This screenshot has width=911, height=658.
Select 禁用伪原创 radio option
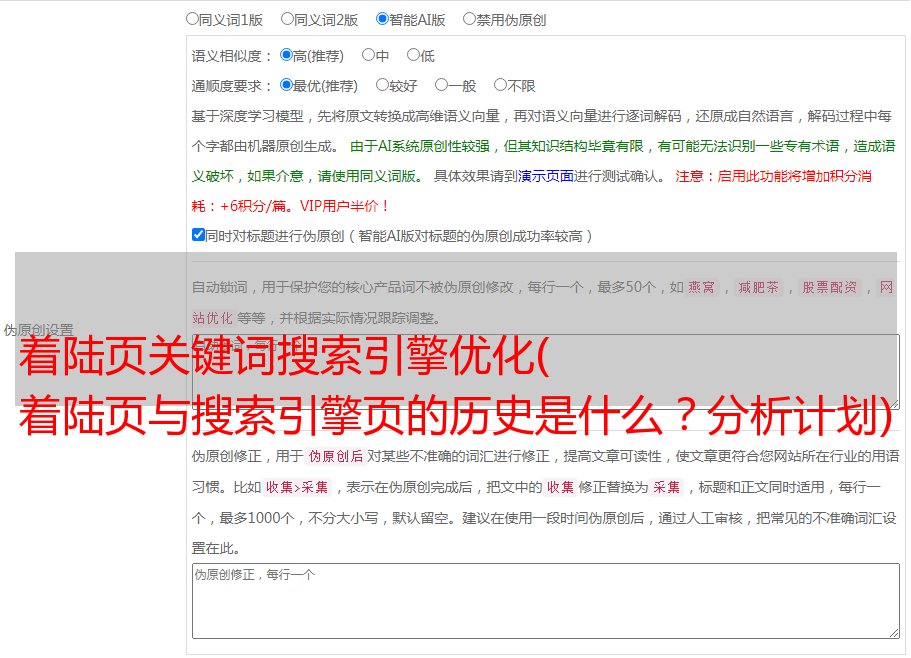point(469,19)
